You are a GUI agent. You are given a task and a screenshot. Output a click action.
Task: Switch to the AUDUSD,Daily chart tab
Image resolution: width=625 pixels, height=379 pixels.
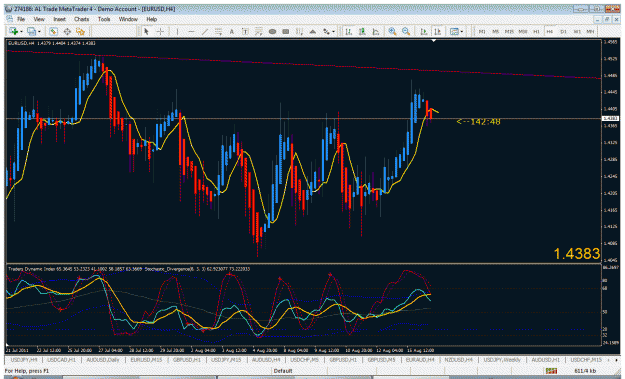(x=103, y=360)
